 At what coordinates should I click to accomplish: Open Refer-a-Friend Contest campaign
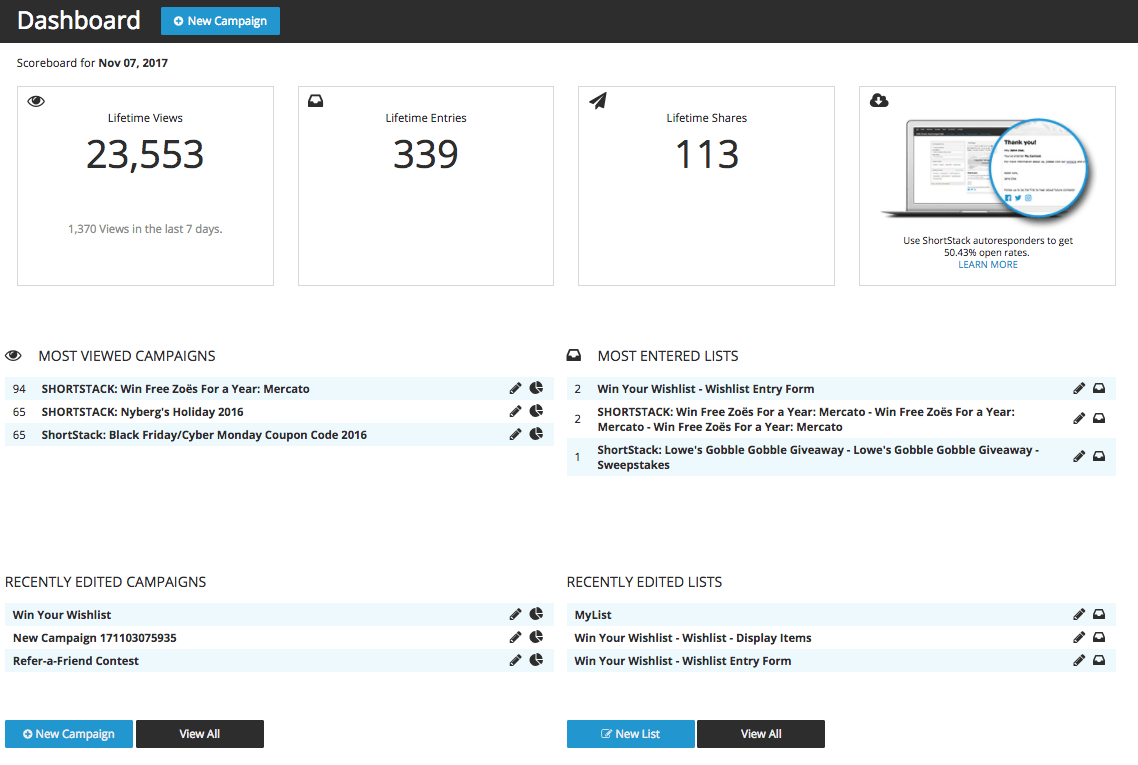pyautogui.click(x=76, y=661)
